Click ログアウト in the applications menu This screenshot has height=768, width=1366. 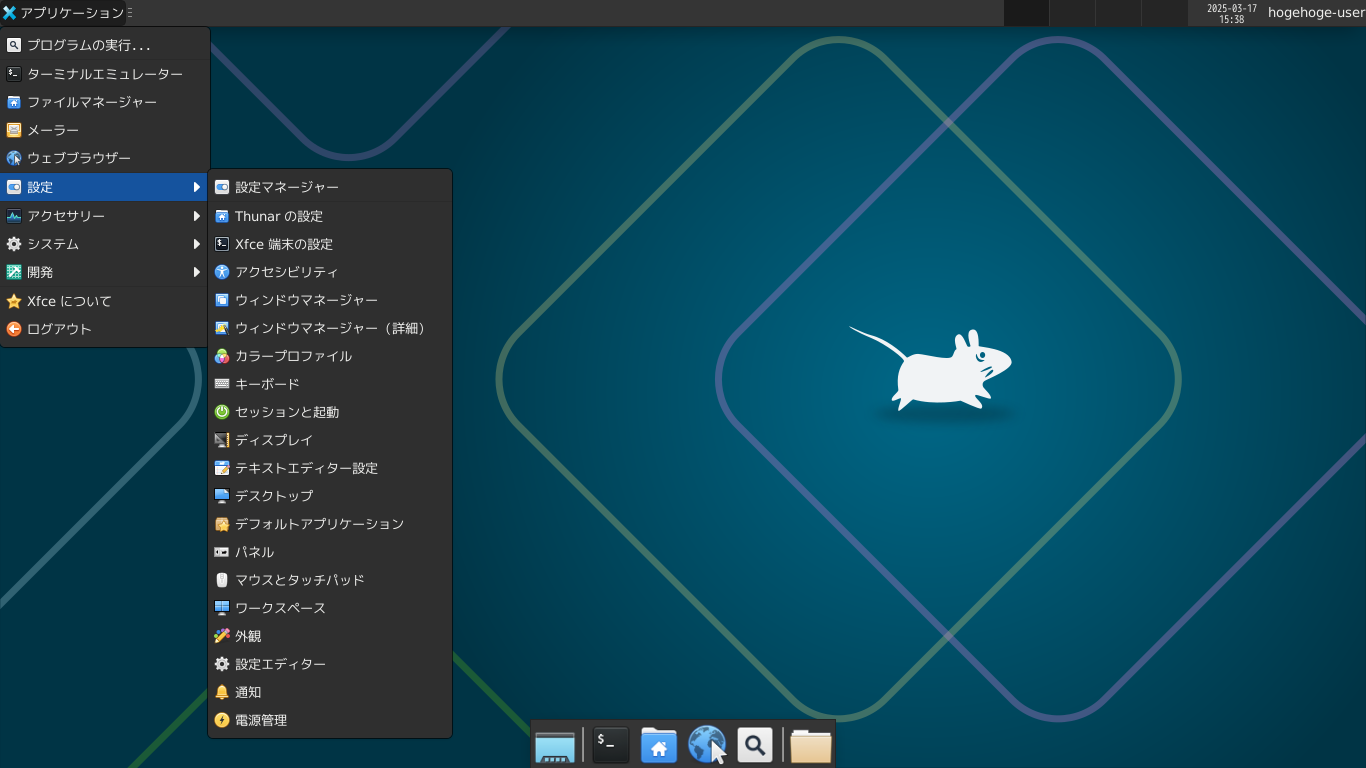[x=105, y=329]
